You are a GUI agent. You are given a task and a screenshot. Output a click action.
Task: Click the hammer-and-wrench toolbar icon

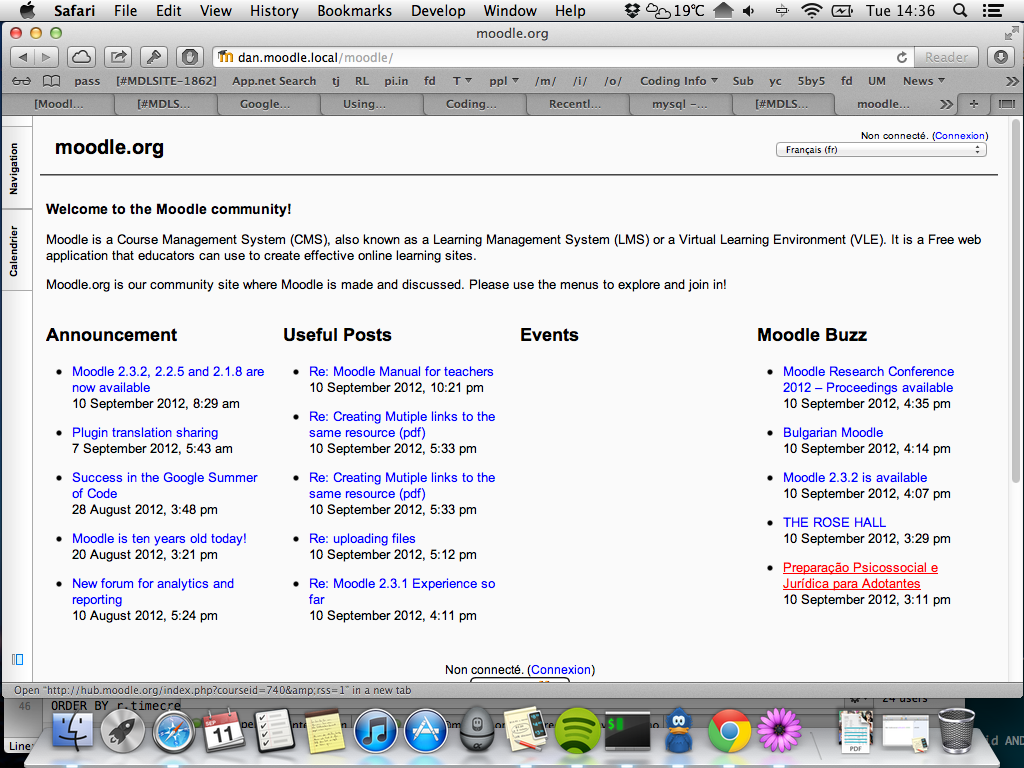coord(153,57)
